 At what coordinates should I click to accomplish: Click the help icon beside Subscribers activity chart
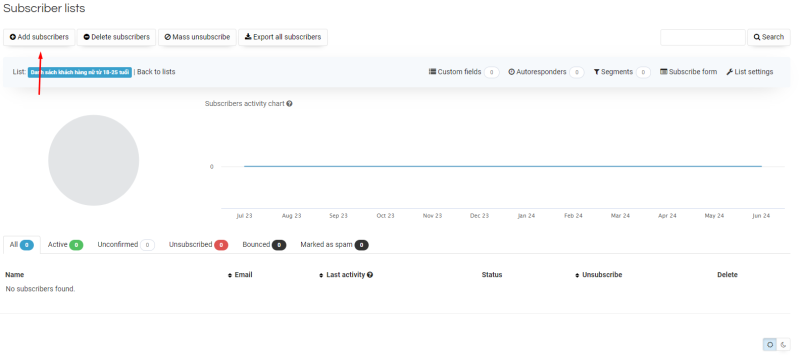(x=289, y=104)
